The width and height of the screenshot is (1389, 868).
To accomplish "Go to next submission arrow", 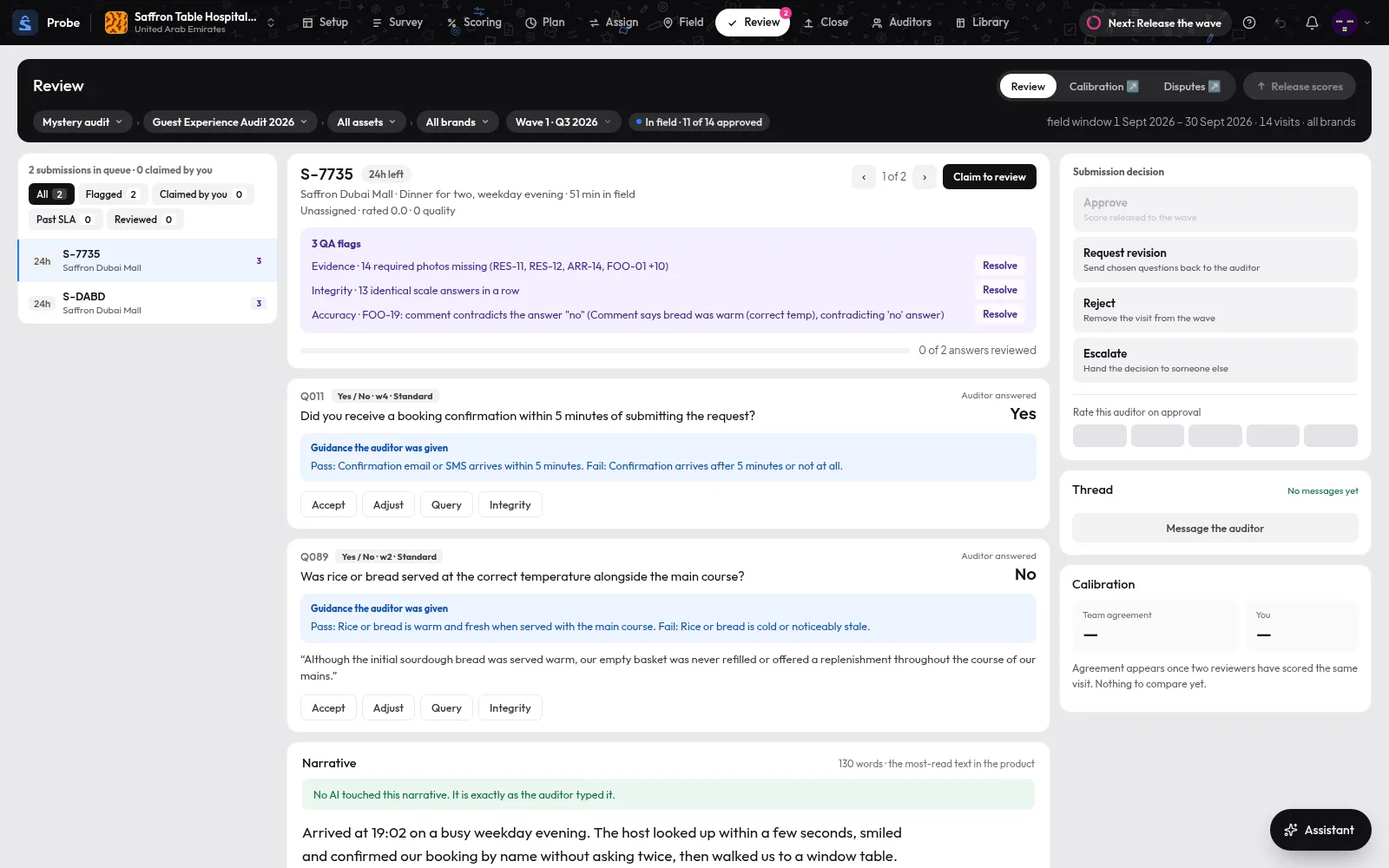I will coord(925,177).
